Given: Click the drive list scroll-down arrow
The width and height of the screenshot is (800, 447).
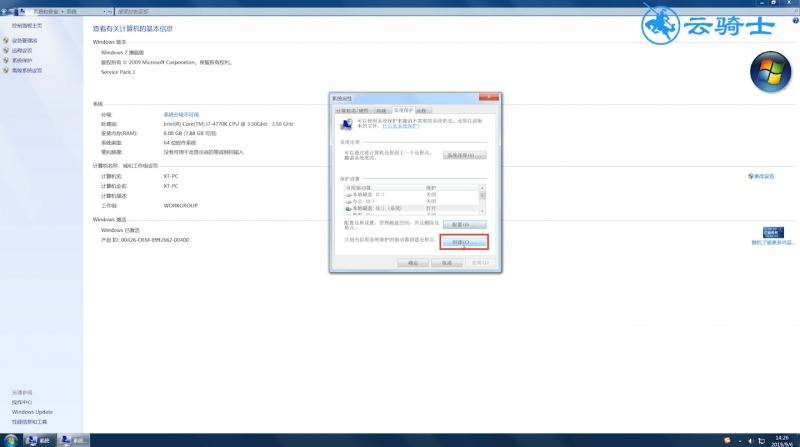Looking at the screenshot, I should [x=482, y=211].
